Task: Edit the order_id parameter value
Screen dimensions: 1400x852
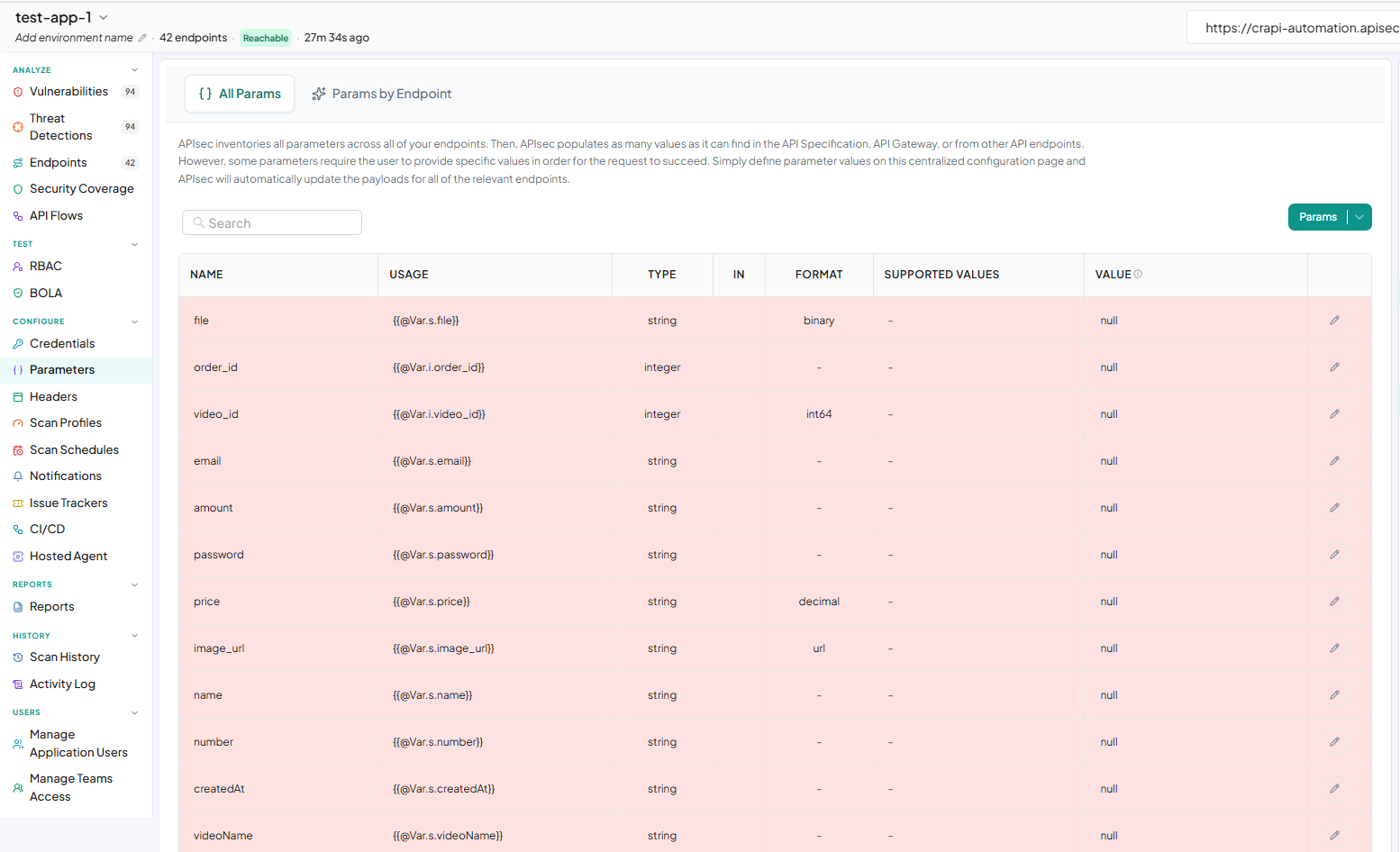Action: (1334, 367)
